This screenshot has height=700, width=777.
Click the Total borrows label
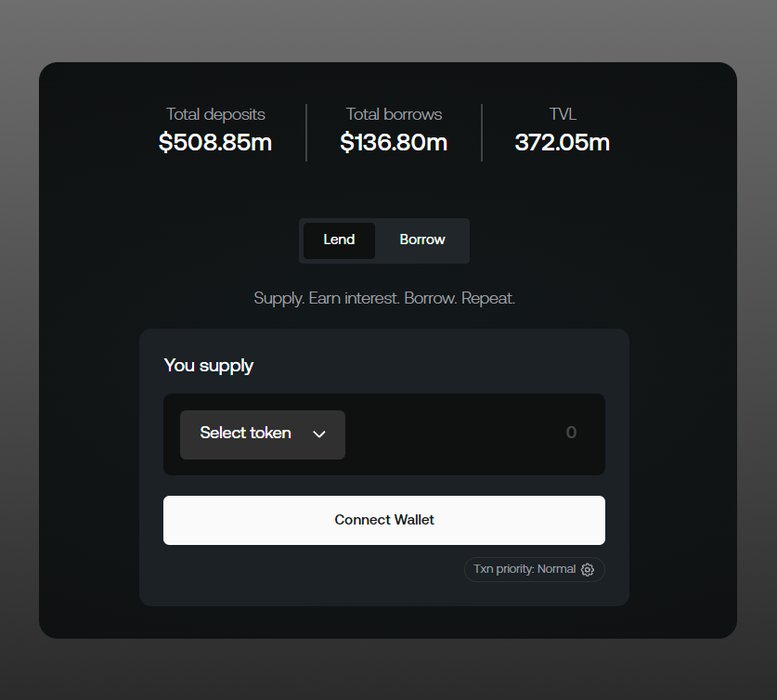pos(394,114)
